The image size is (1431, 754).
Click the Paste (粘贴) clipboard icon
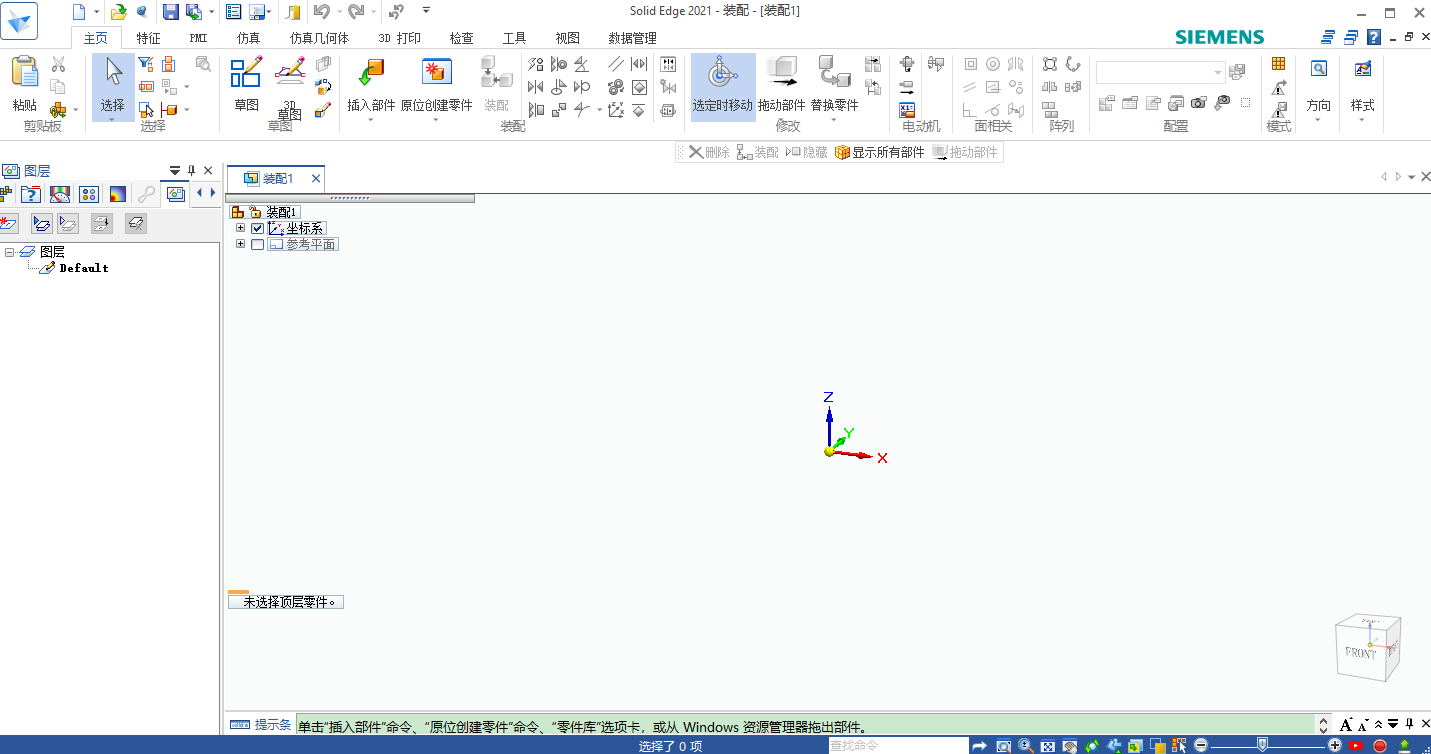click(x=25, y=74)
